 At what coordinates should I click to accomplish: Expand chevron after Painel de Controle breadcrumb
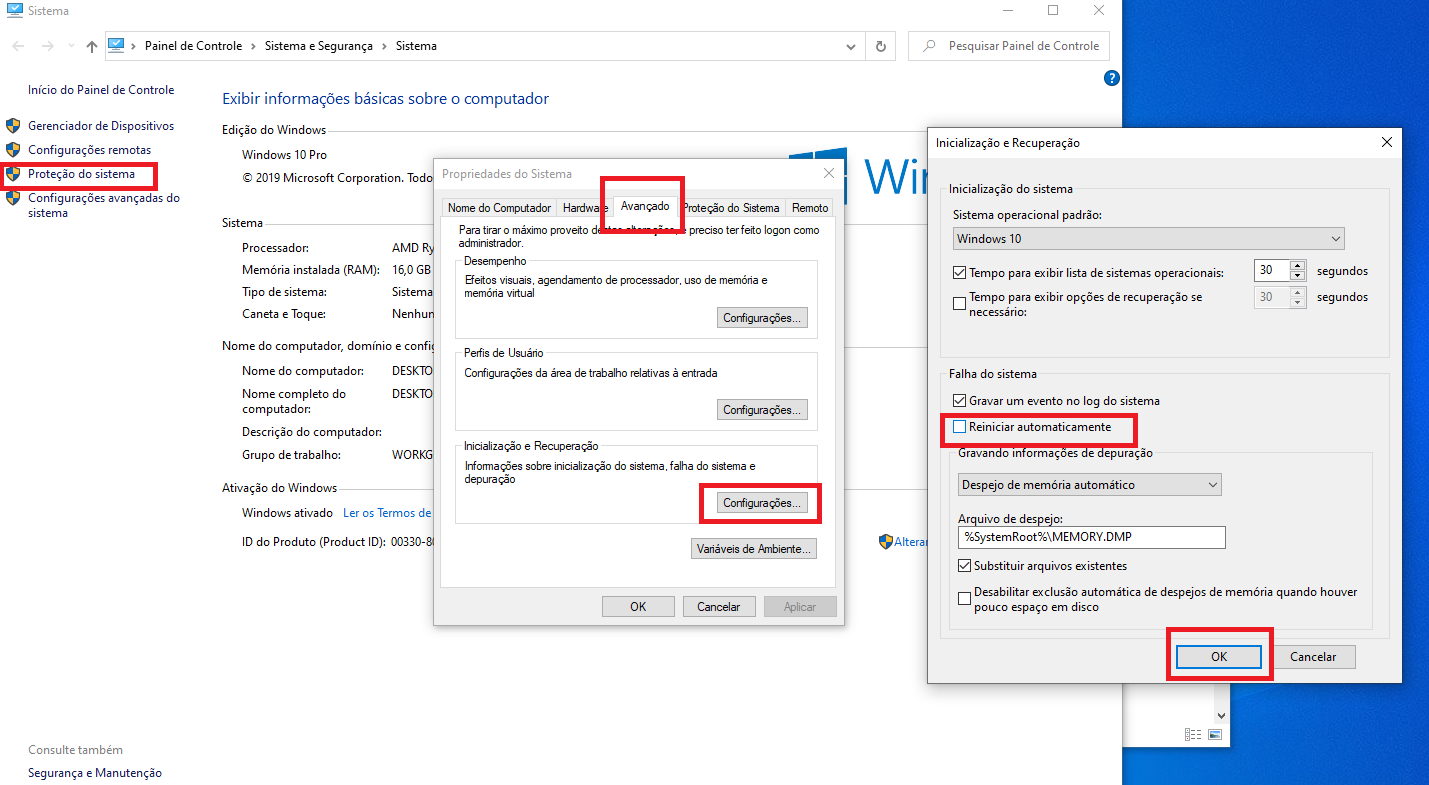pyautogui.click(x=253, y=46)
